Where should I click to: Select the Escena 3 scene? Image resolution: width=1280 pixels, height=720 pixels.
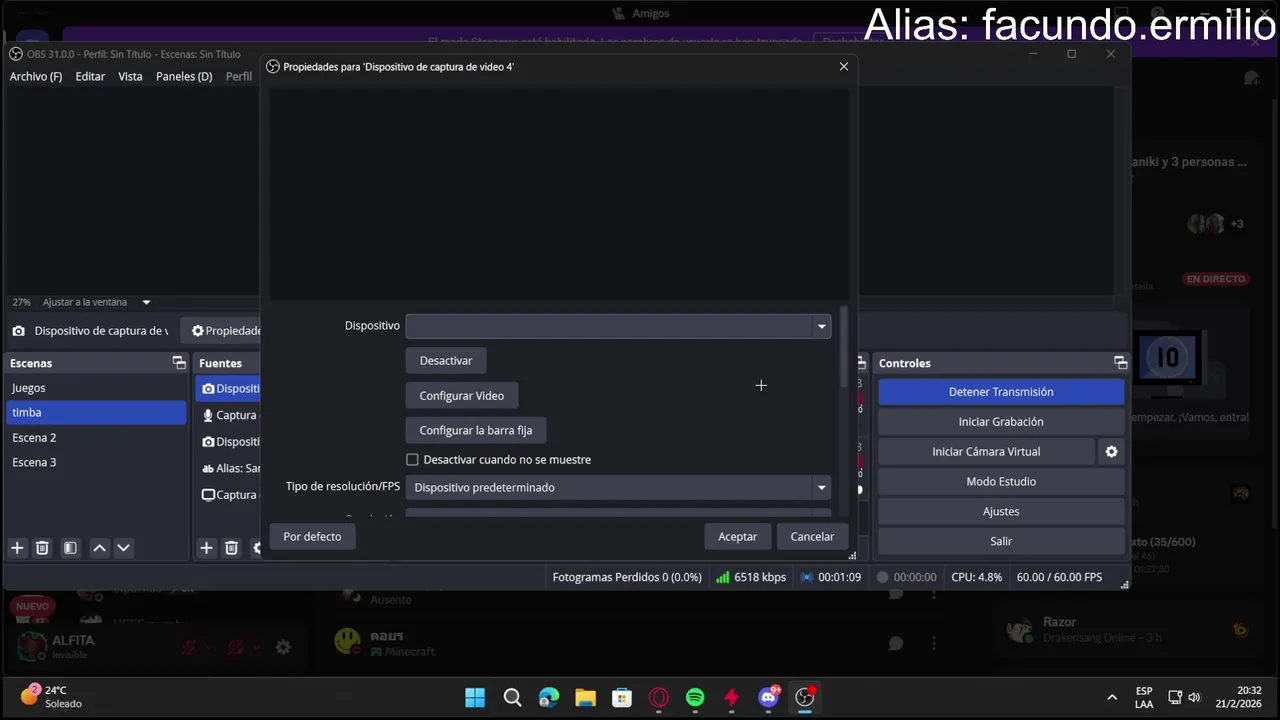click(x=97, y=463)
